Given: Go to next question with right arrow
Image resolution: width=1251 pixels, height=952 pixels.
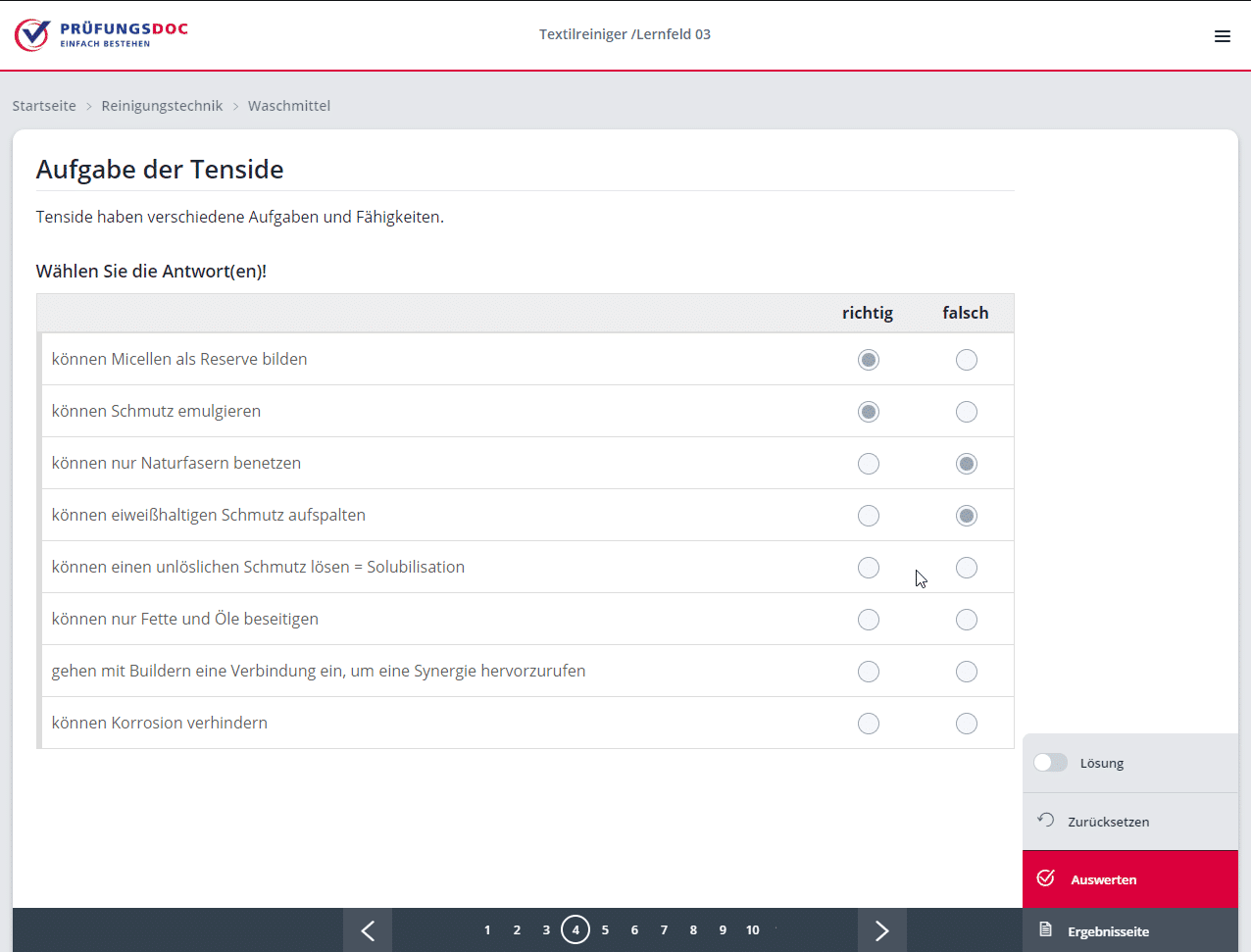Looking at the screenshot, I should (881, 930).
